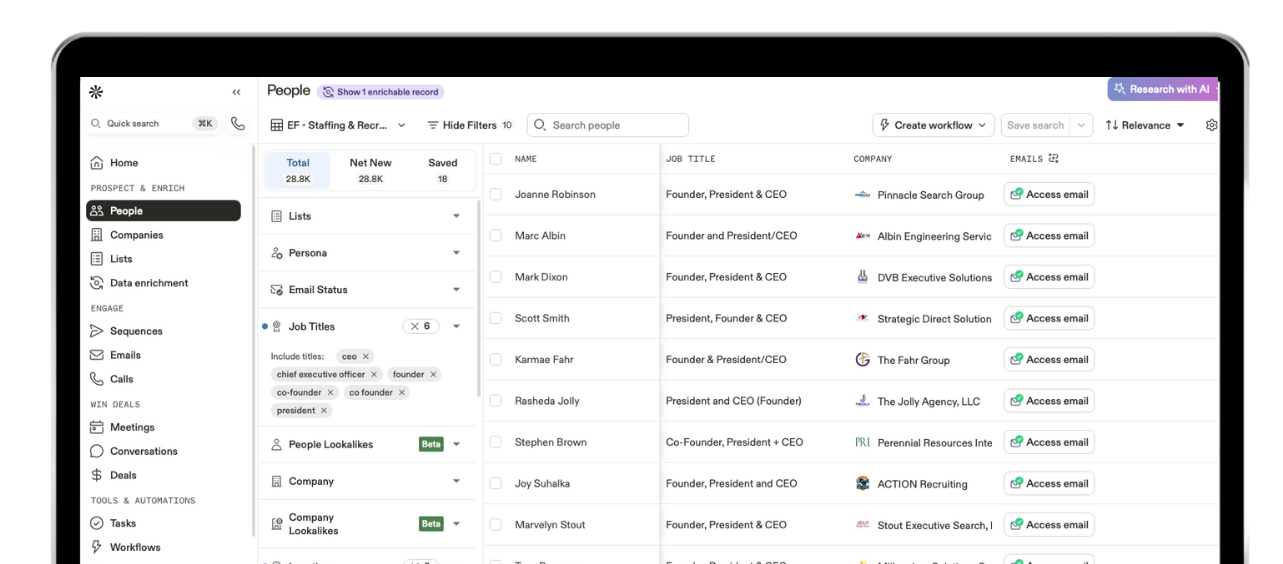
Task: Open the Create workflow dropdown
Action: (x=933, y=125)
